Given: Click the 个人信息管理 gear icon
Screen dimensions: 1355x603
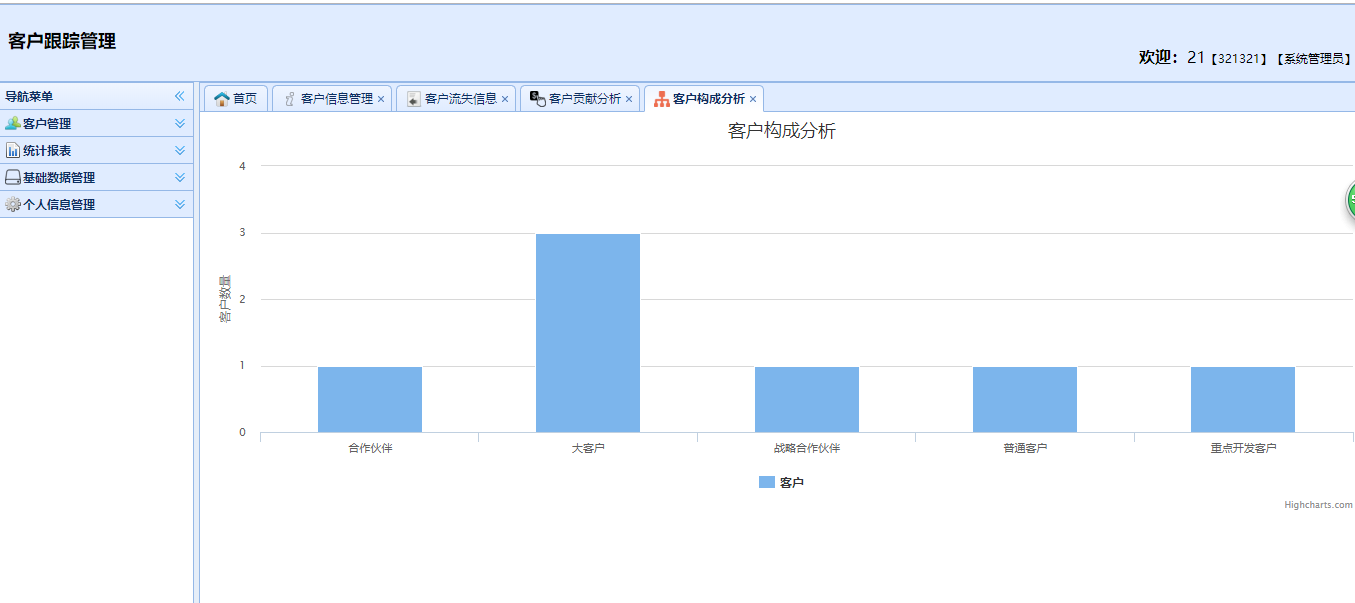Looking at the screenshot, I should pyautogui.click(x=13, y=205).
